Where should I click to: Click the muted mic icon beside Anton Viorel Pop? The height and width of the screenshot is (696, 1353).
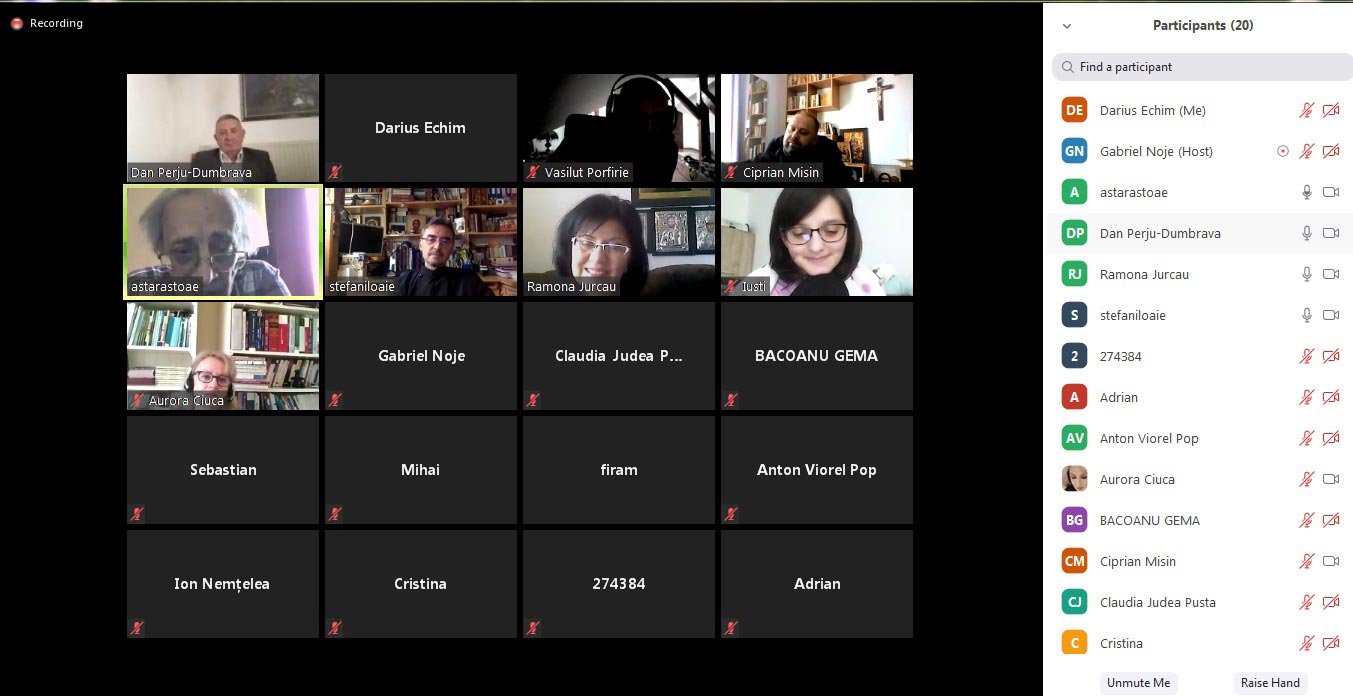pyautogui.click(x=1306, y=439)
